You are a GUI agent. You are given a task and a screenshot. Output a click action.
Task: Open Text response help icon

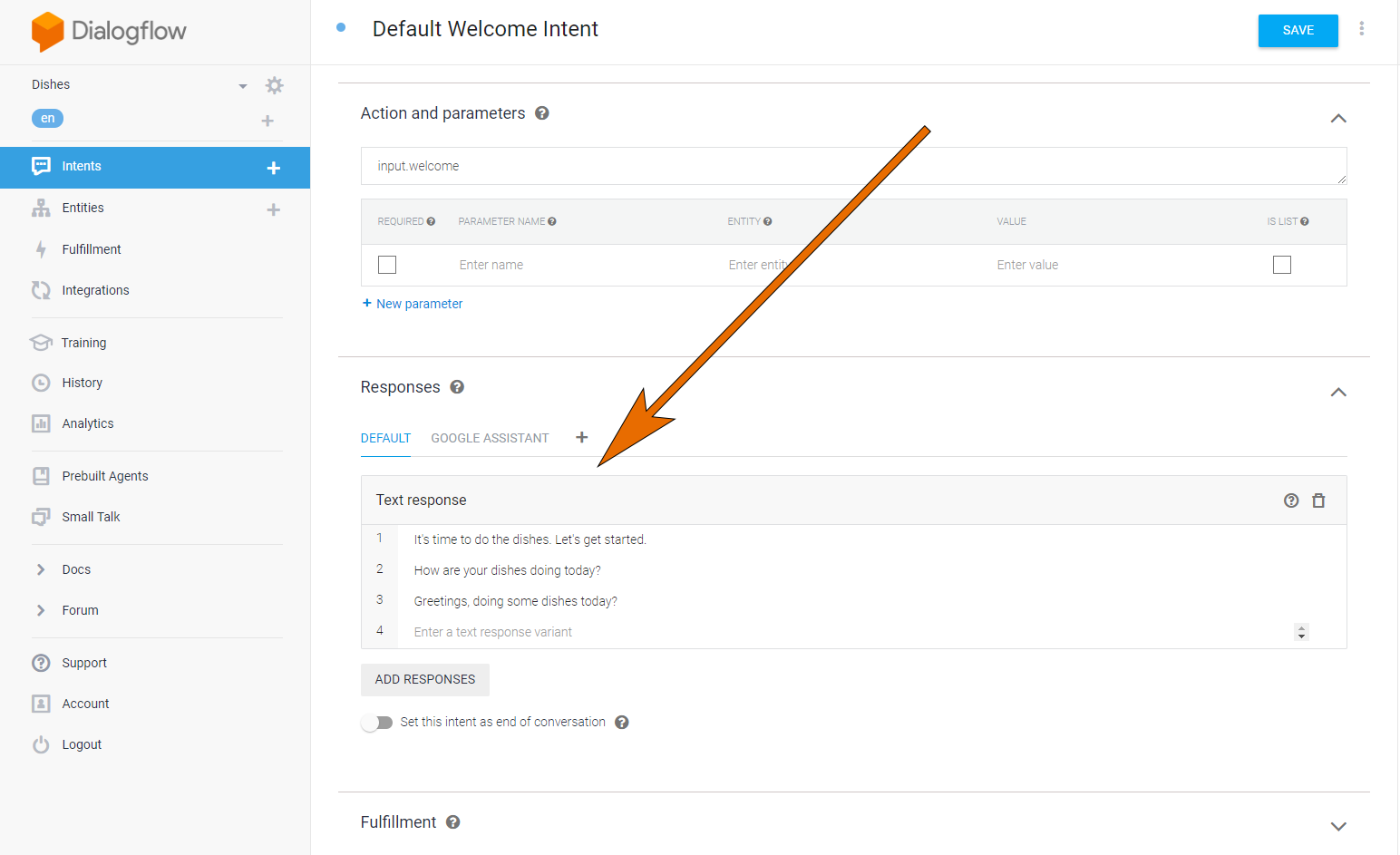pos(1291,500)
